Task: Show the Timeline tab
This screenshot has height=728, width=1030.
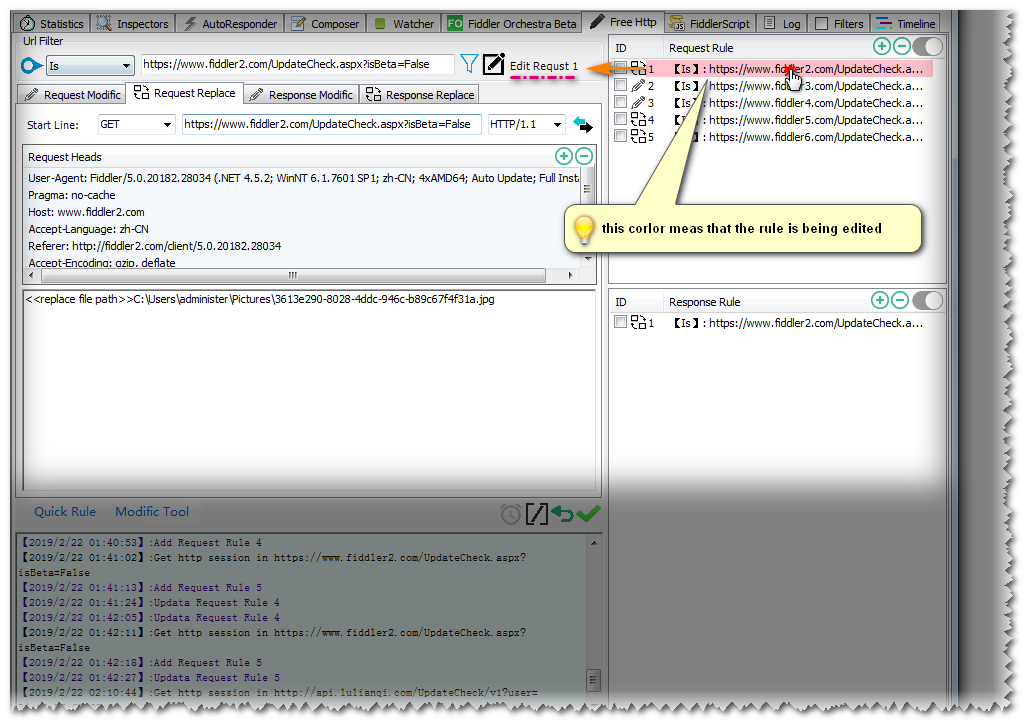Action: coord(906,24)
